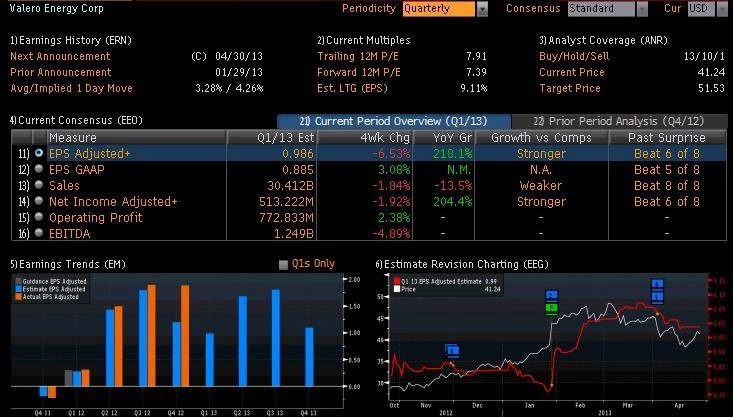
Task: Click the Operating Profit estimate 772.833M
Action: (287, 217)
